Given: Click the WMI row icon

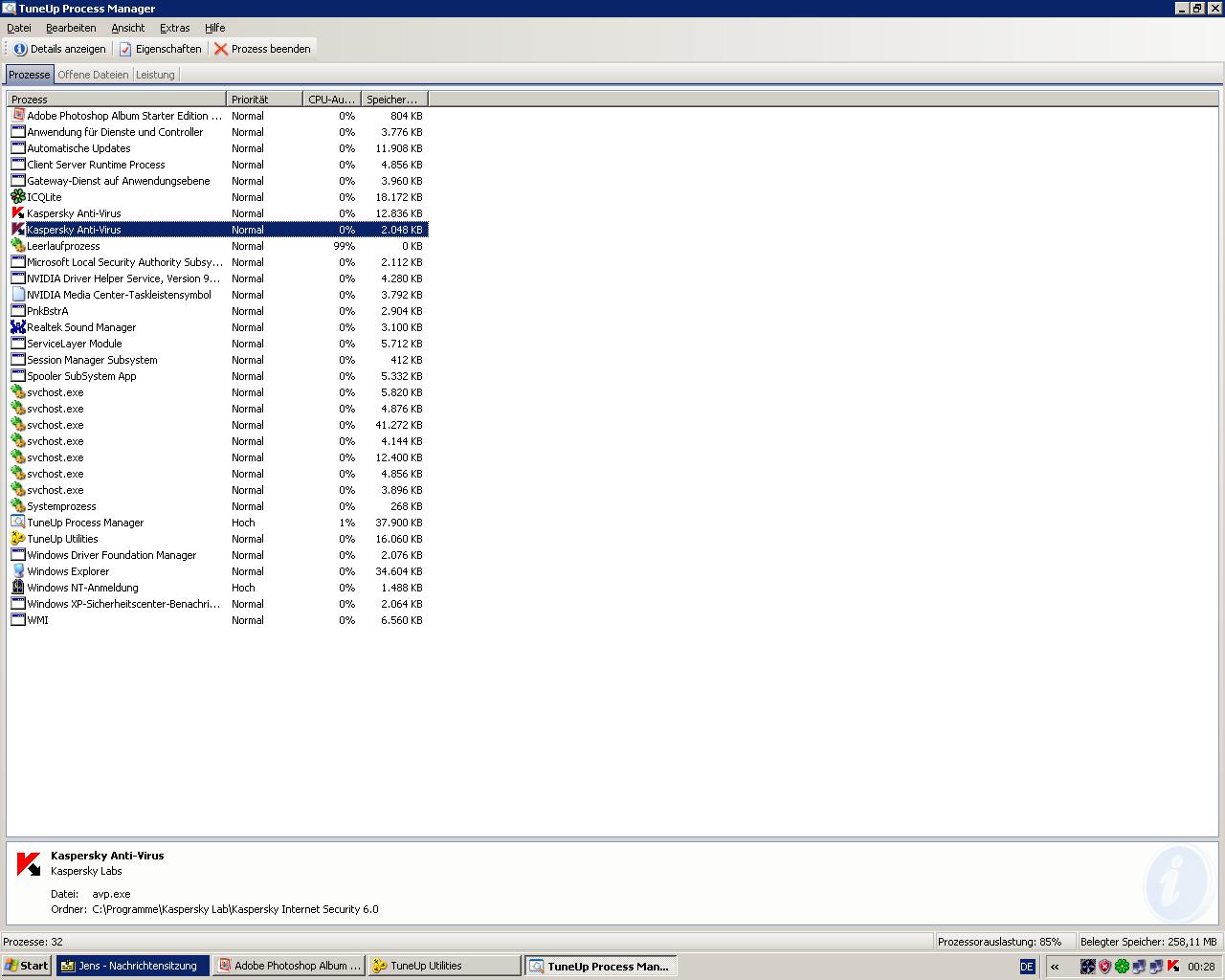Looking at the screenshot, I should [x=18, y=620].
